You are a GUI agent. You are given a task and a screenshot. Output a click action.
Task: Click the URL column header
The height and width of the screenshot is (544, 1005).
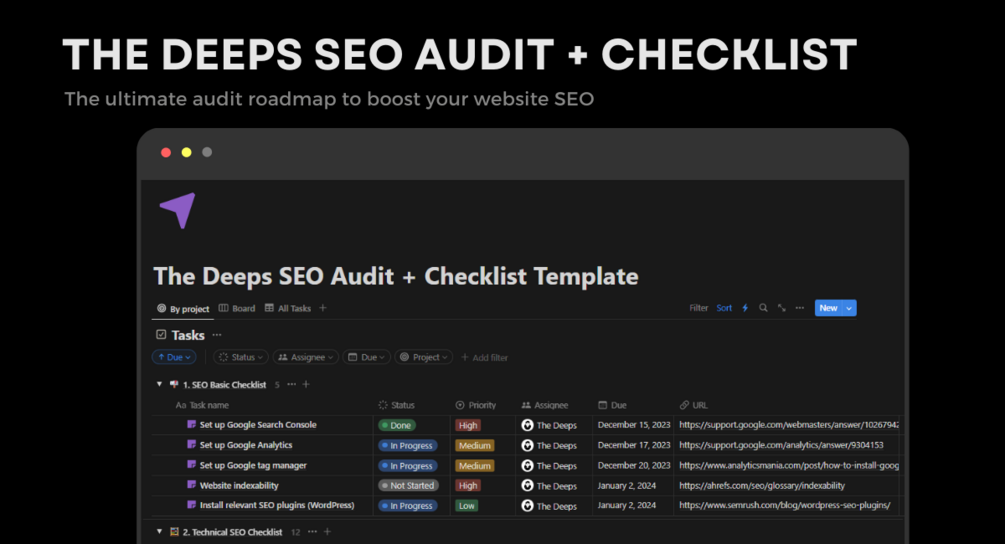(x=694, y=405)
